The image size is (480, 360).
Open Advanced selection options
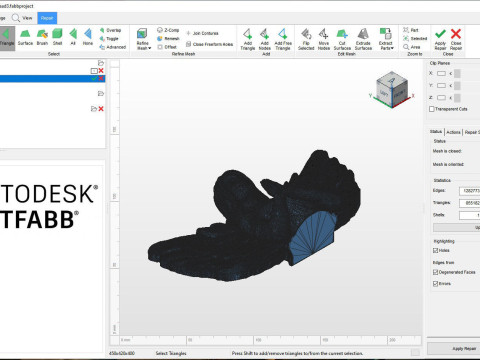tap(113, 47)
